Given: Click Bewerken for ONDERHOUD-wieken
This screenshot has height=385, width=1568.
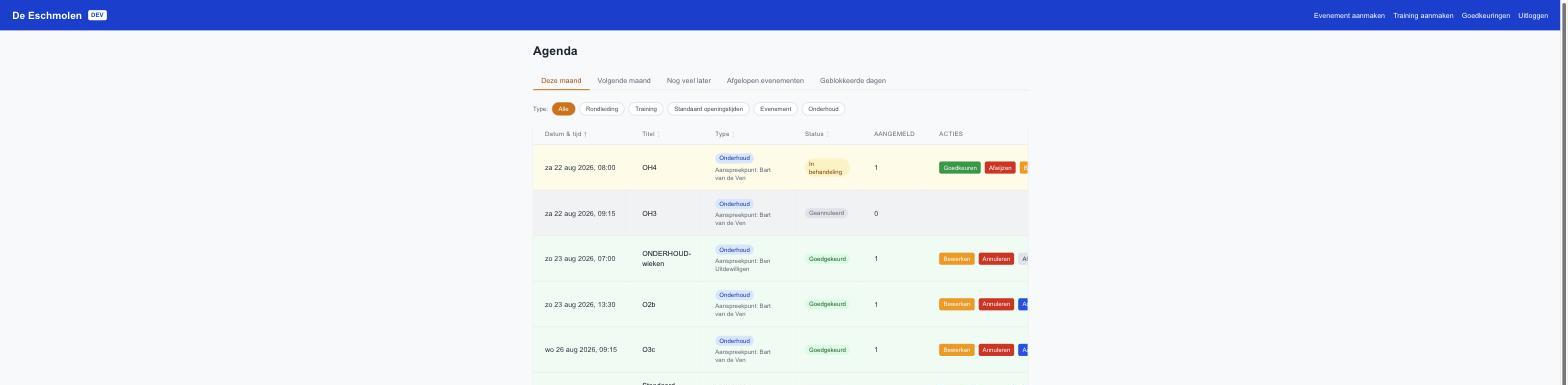Looking at the screenshot, I should click(x=957, y=259).
